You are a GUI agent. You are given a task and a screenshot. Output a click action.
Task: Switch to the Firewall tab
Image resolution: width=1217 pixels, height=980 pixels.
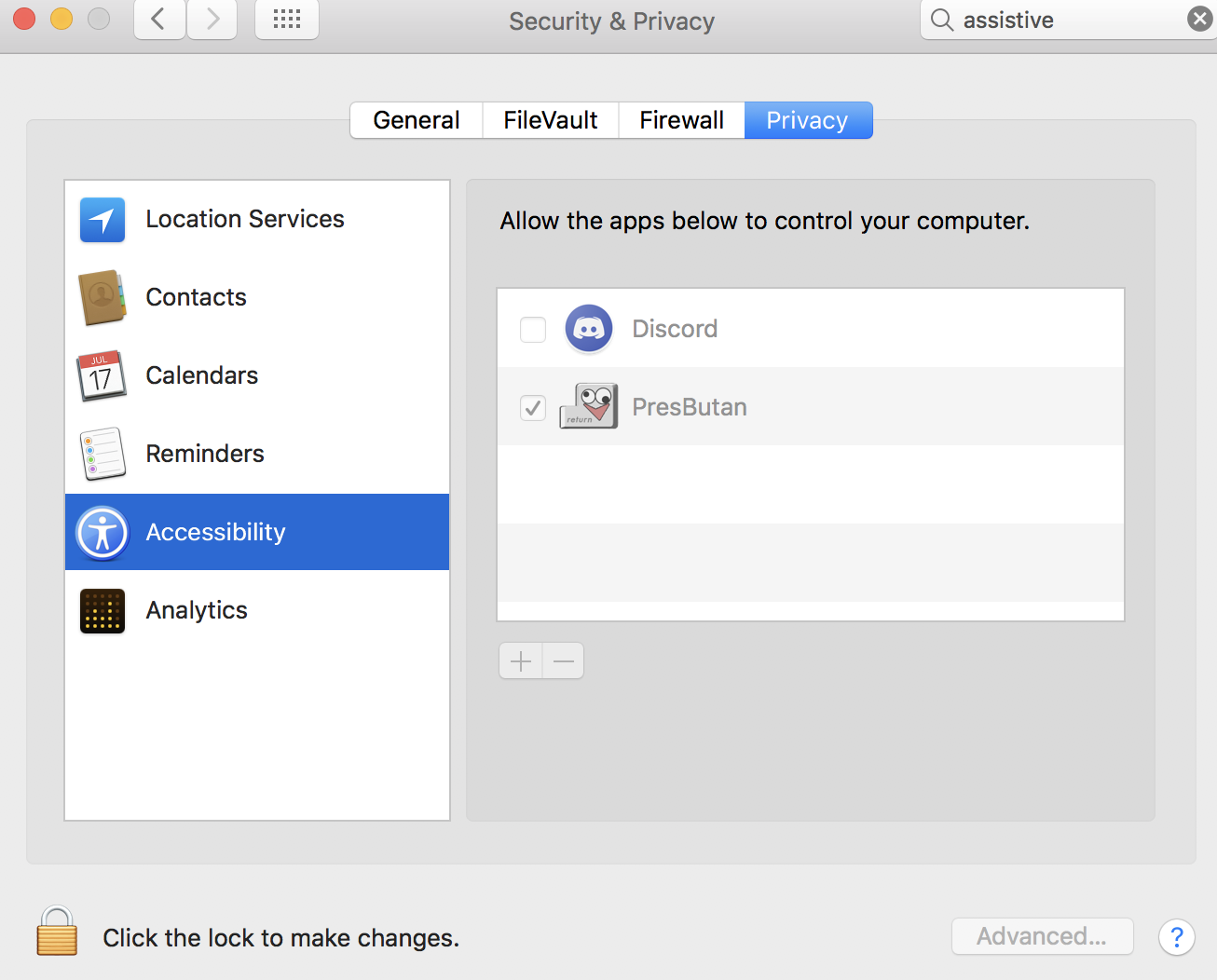[681, 120]
